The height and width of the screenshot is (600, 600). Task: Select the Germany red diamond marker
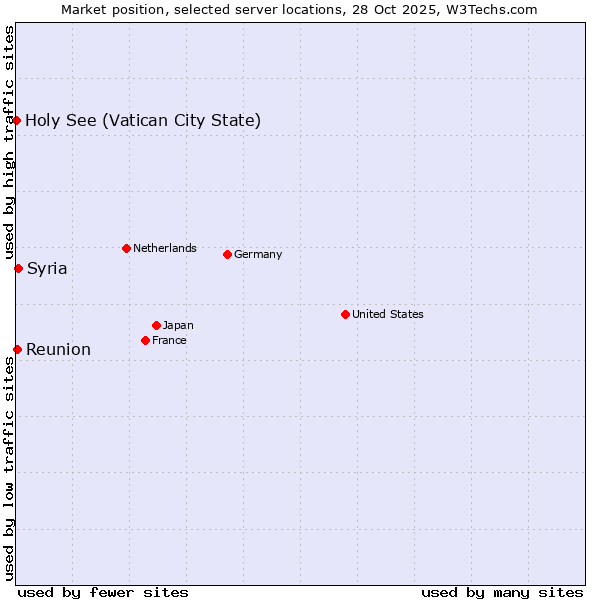point(227,254)
